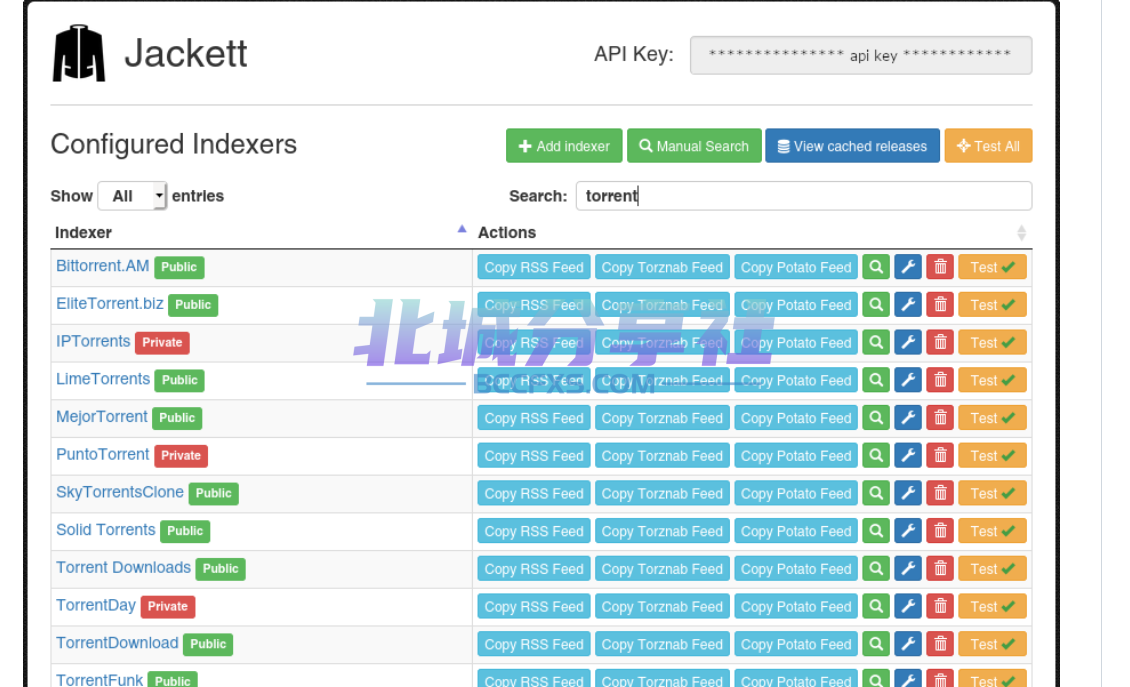Click the API Key field
1130x687 pixels.
pos(860,56)
